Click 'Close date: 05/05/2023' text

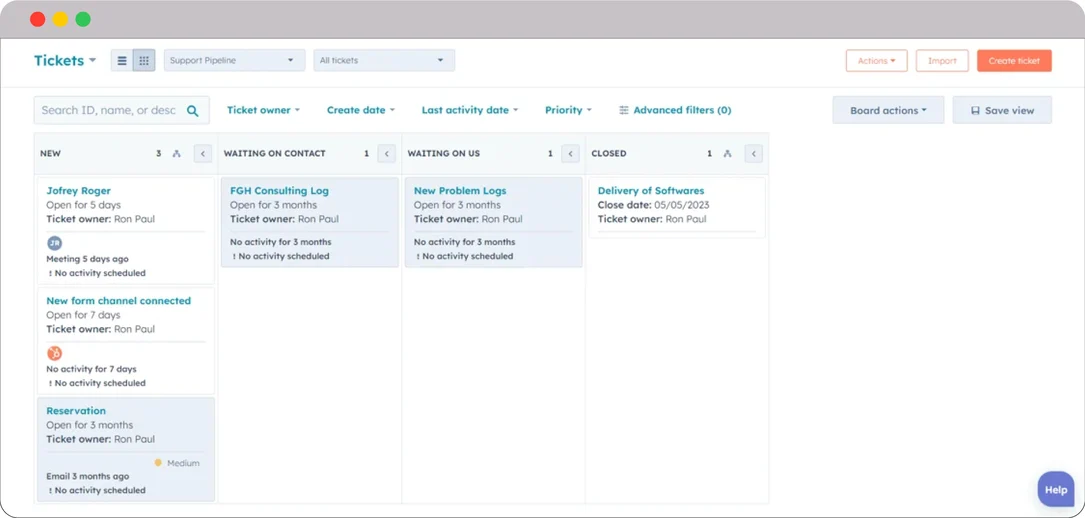click(653, 205)
